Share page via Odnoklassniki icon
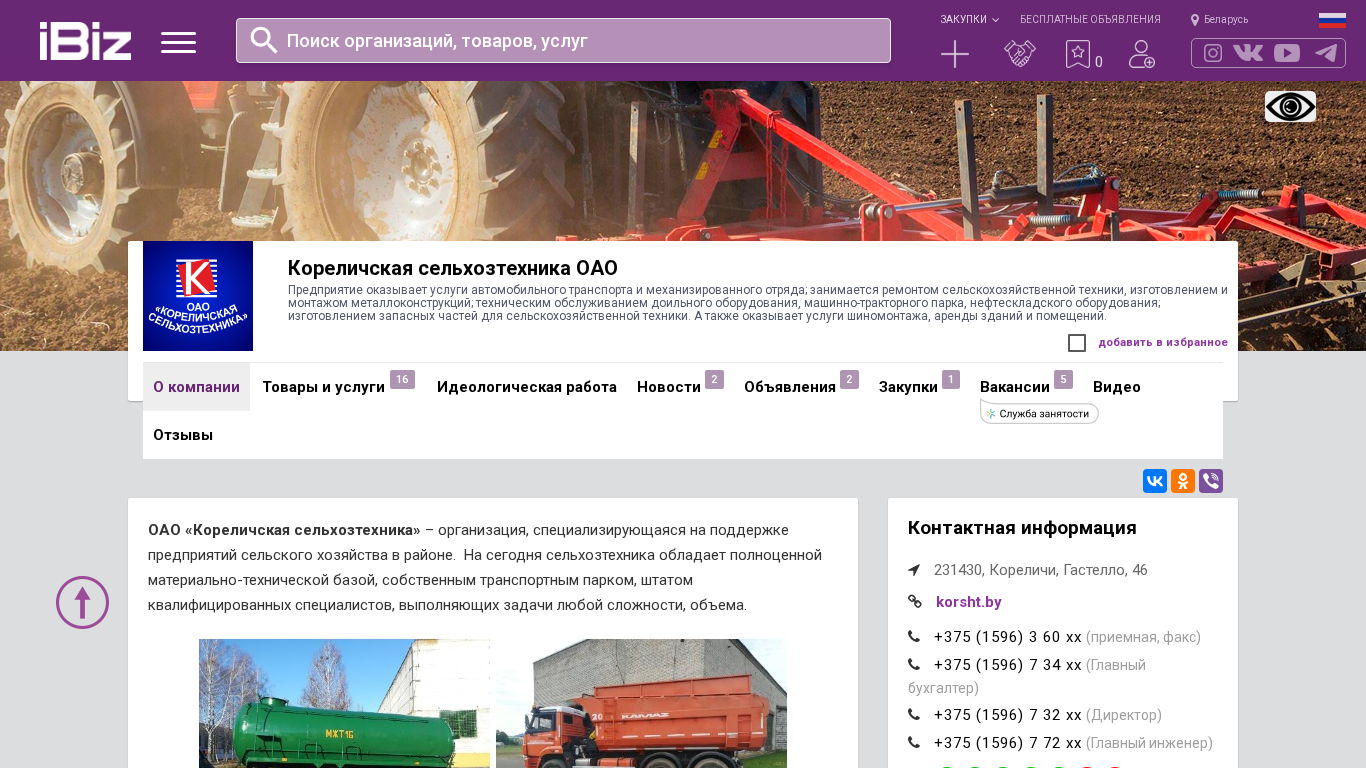Screen dimensions: 1366x768 tap(1183, 481)
